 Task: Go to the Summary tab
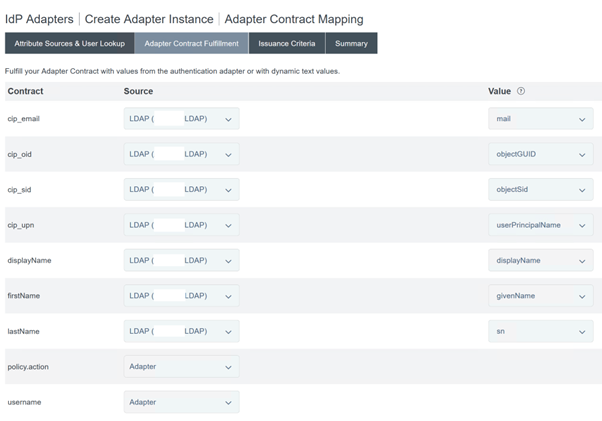click(351, 43)
